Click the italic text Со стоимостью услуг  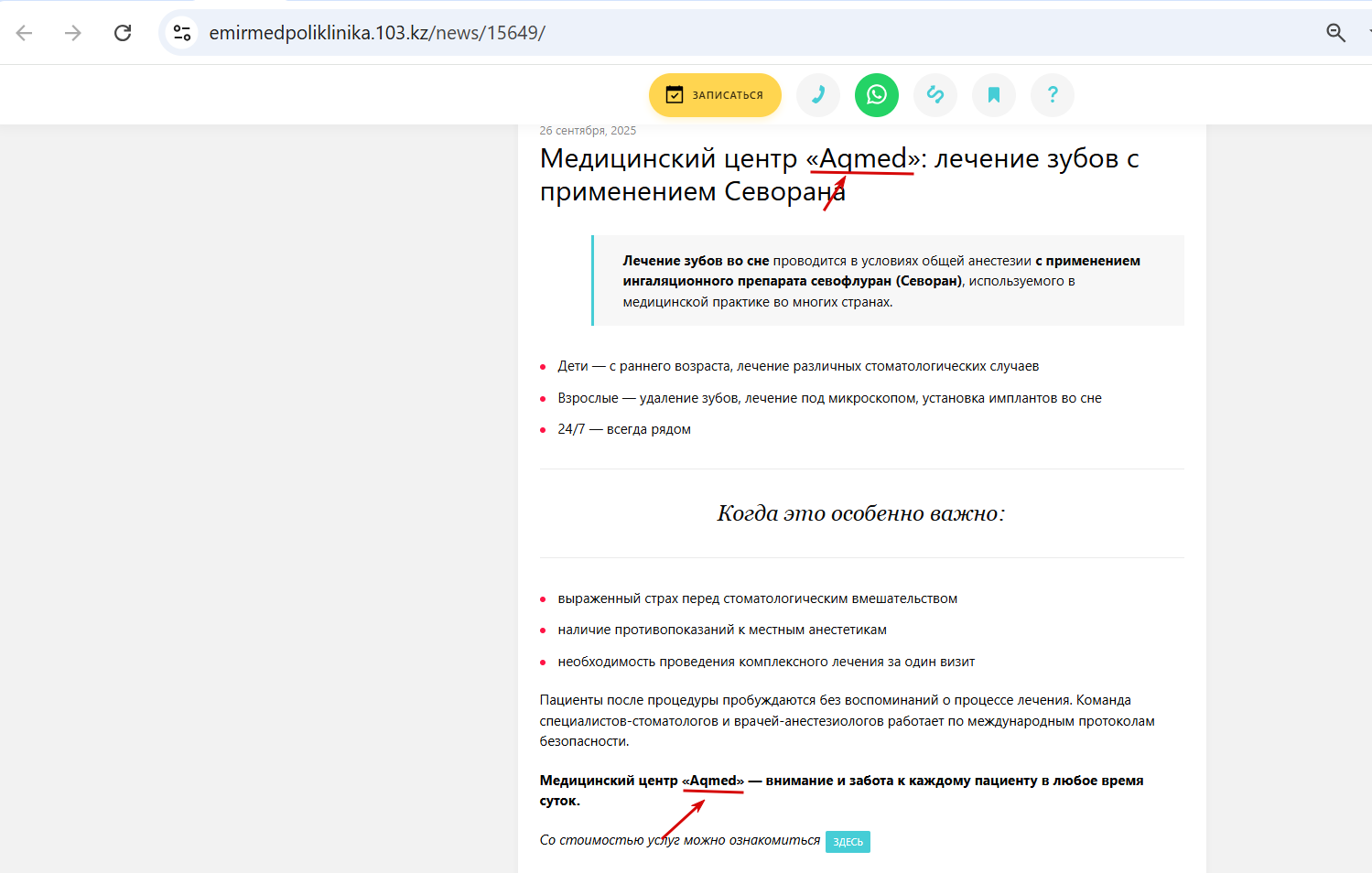[x=680, y=840]
